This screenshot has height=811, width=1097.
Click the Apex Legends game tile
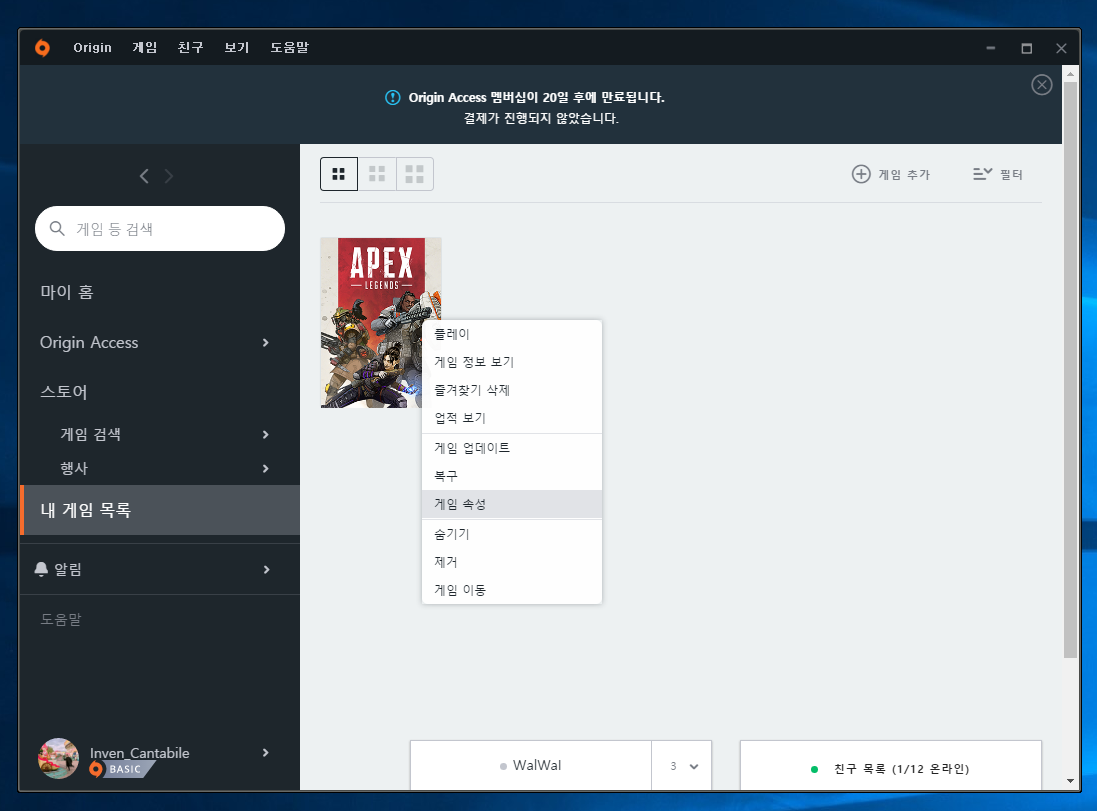coord(381,323)
